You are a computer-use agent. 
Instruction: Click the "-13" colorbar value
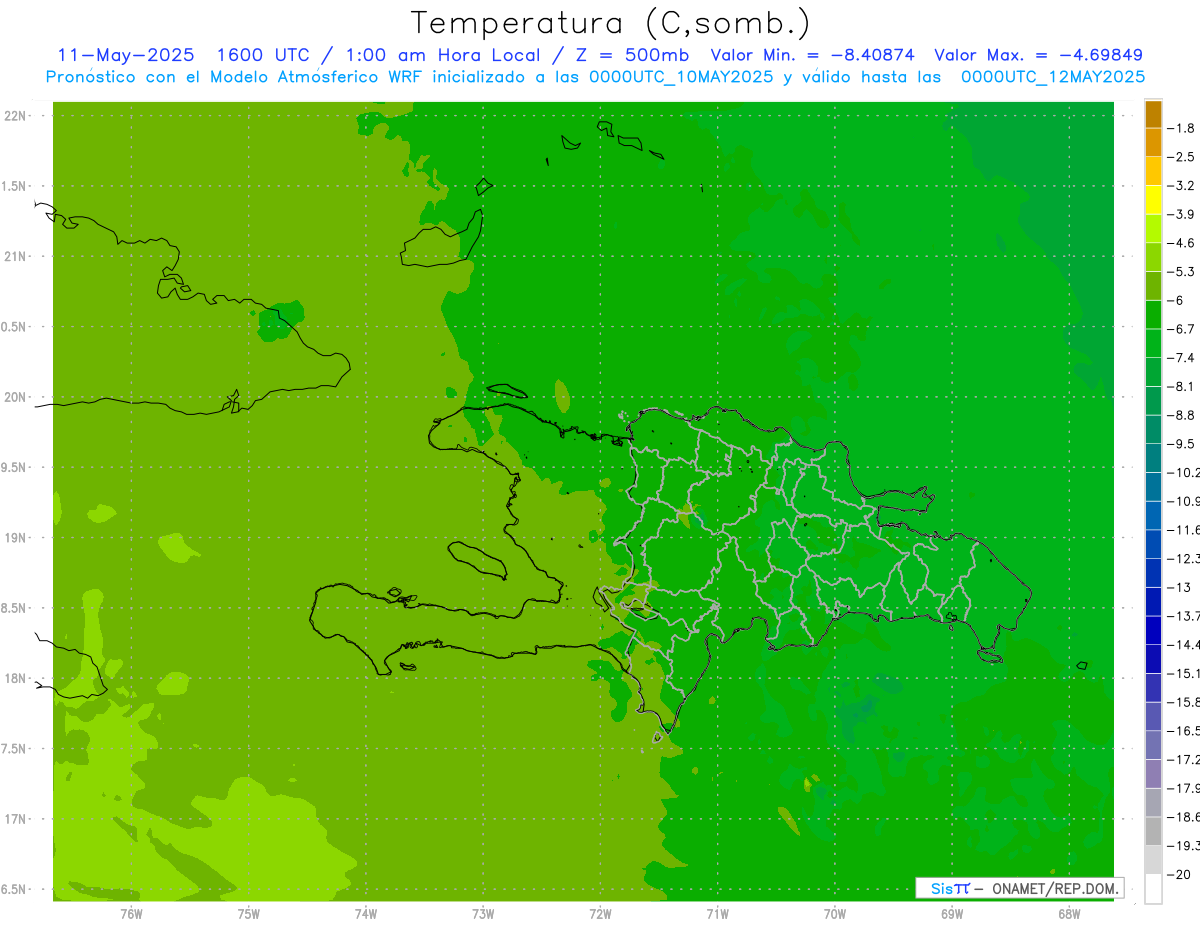1180,587
